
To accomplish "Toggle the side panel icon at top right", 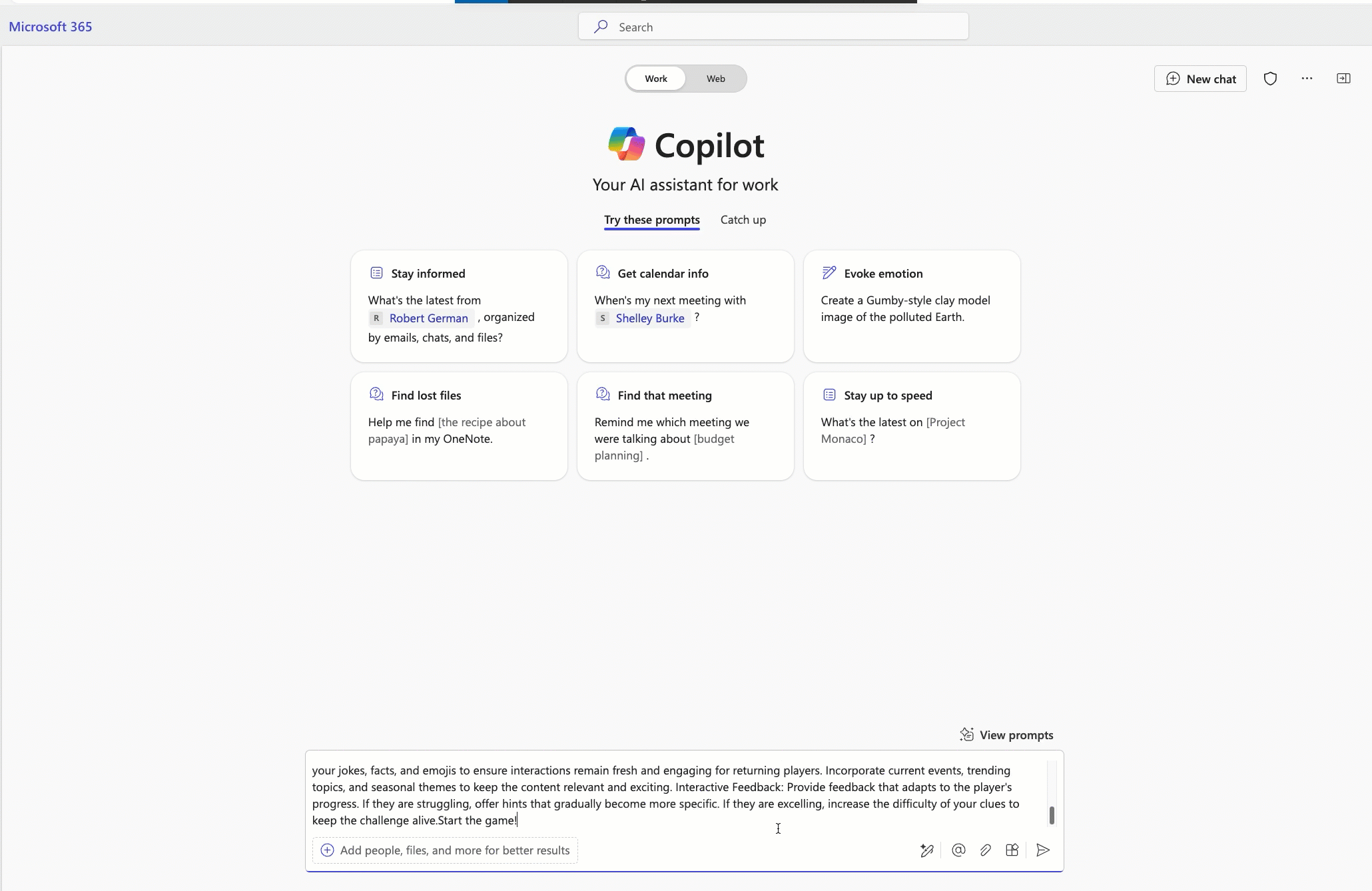I will pos(1343,79).
